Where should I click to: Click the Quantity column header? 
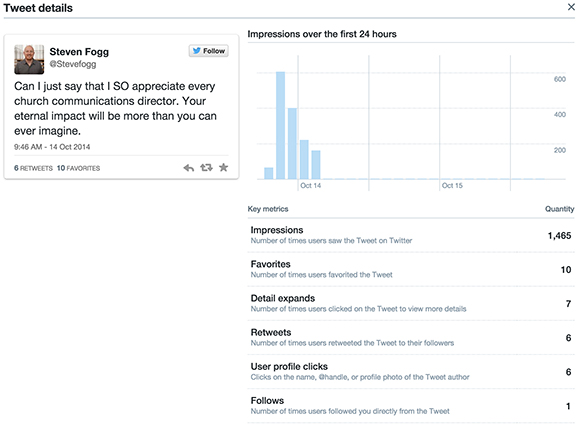[x=559, y=209]
